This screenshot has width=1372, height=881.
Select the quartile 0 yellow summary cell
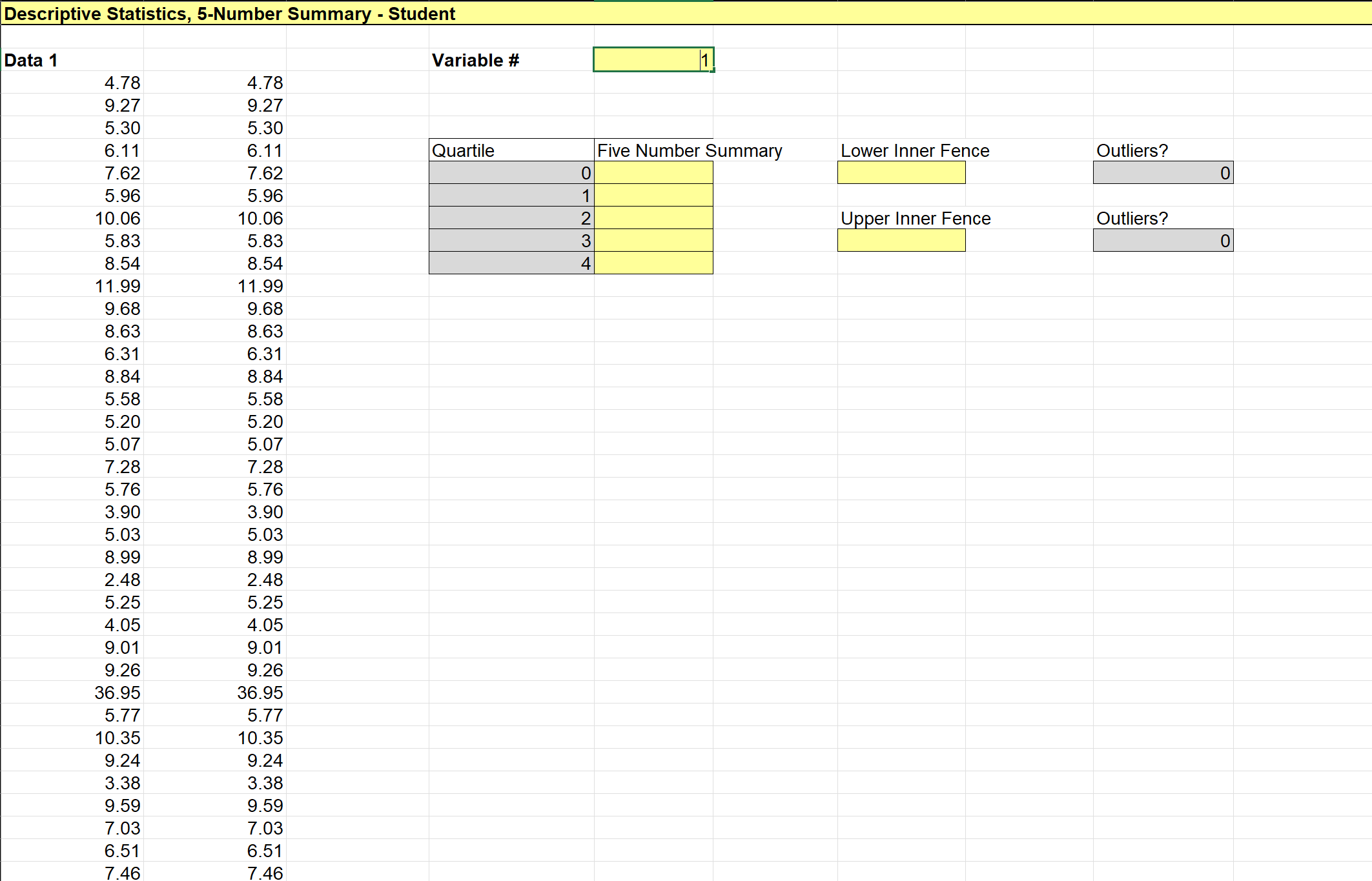(653, 173)
